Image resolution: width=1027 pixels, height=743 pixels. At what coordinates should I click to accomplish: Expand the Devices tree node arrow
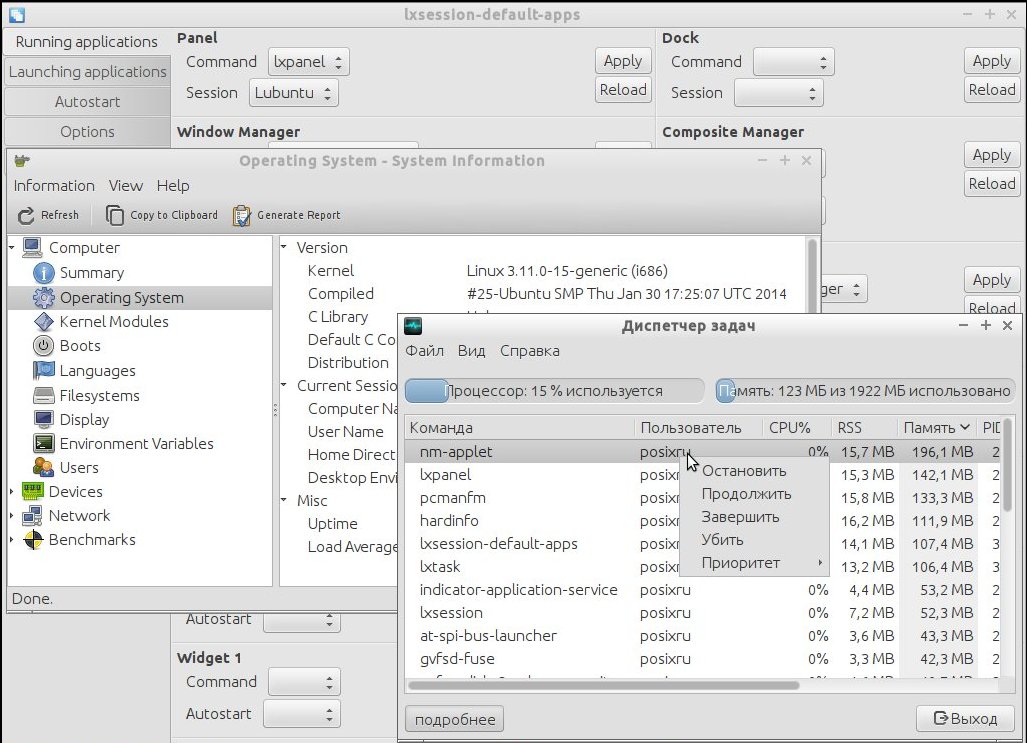pos(12,491)
